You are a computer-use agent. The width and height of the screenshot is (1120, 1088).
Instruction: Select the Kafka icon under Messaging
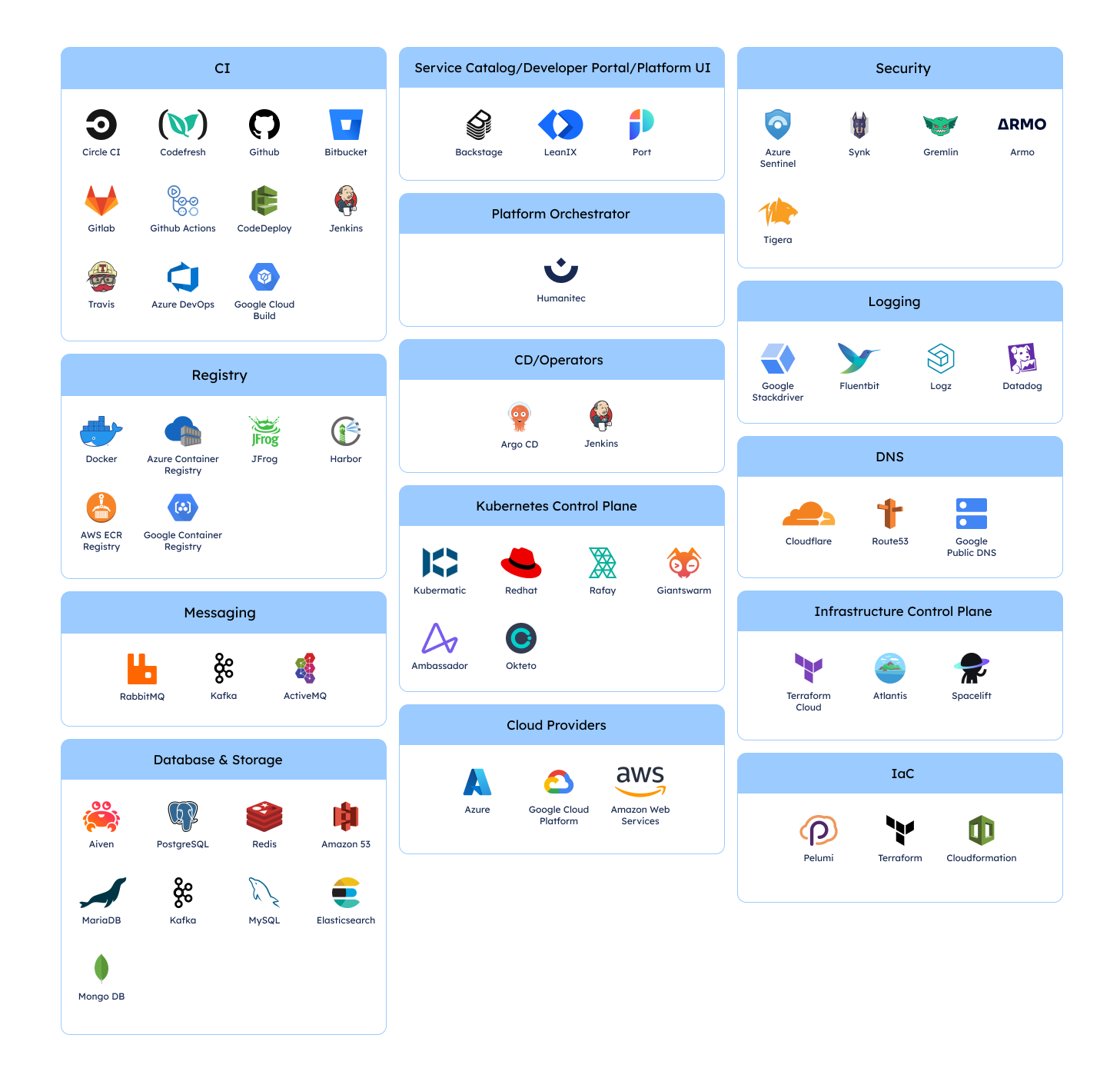223,668
